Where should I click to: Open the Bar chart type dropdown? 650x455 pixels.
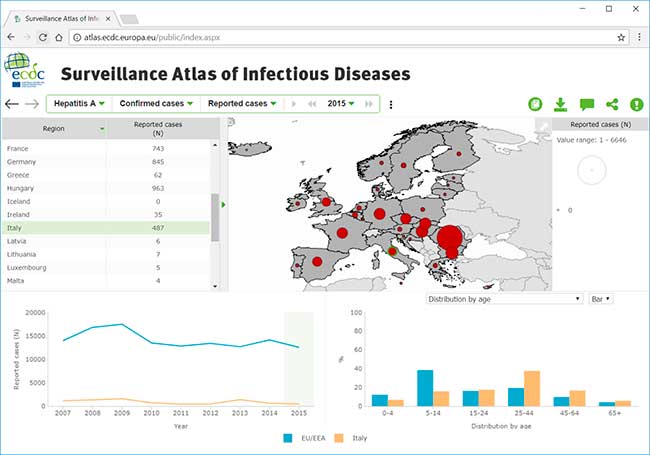pyautogui.click(x=601, y=299)
